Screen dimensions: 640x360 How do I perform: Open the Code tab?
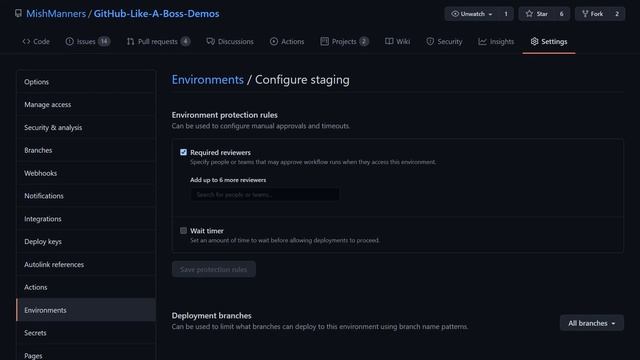[36, 42]
